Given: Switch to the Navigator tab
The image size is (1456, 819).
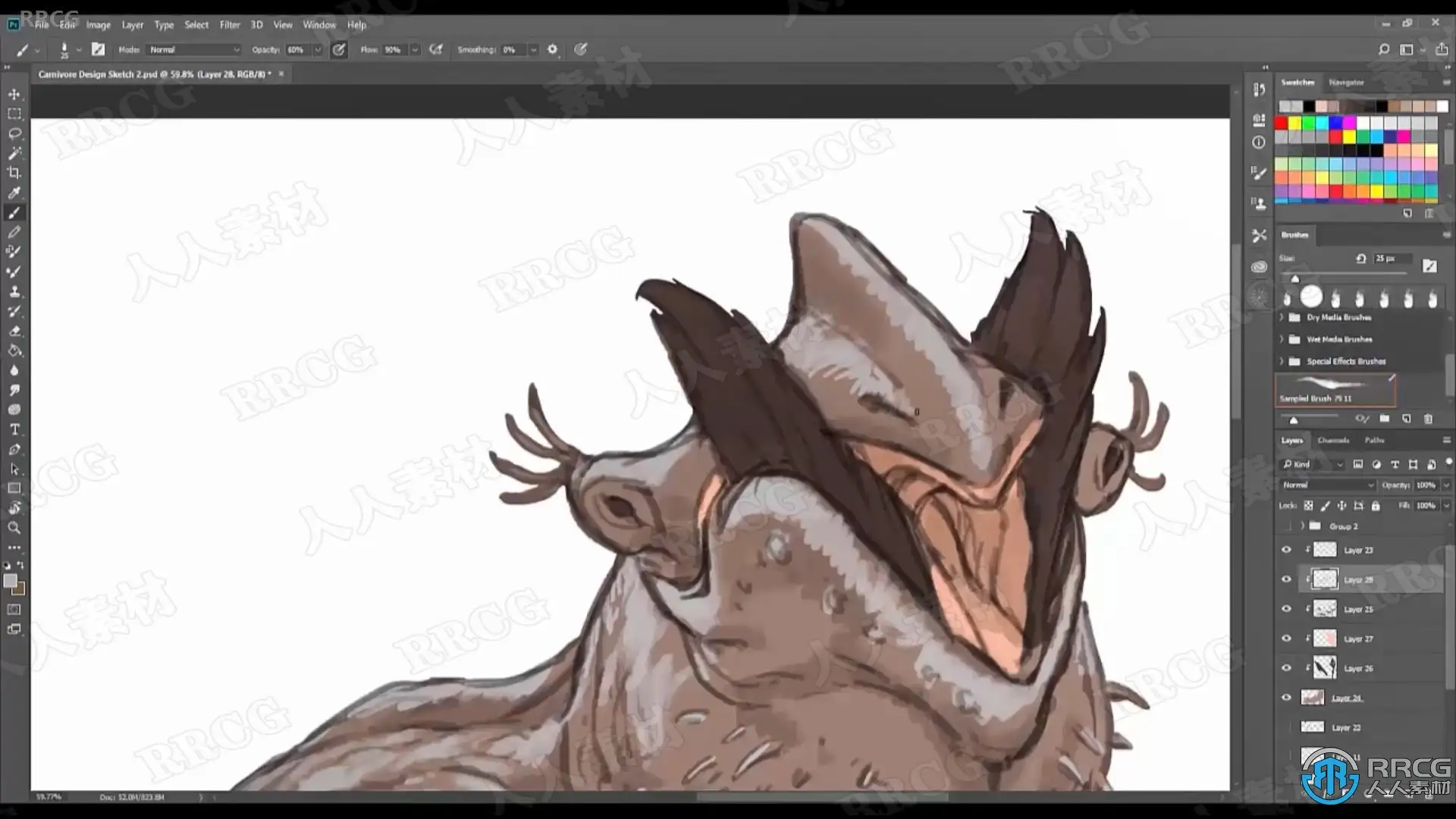Looking at the screenshot, I should coord(1346,82).
